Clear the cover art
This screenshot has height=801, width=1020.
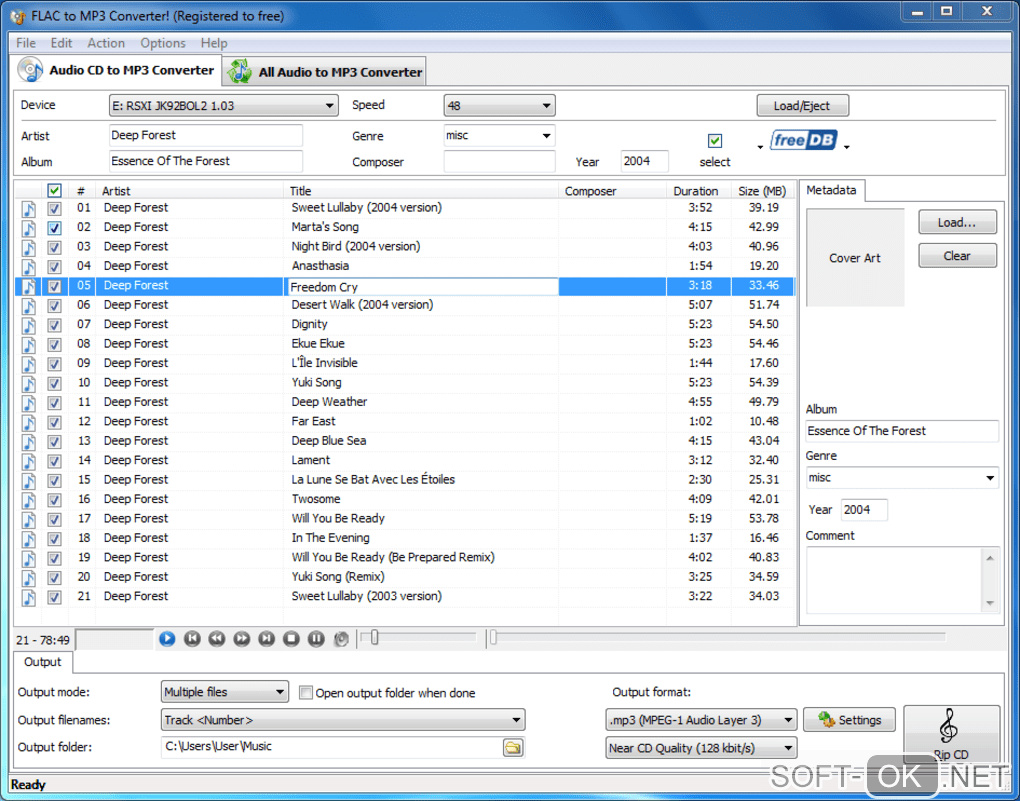coord(957,256)
